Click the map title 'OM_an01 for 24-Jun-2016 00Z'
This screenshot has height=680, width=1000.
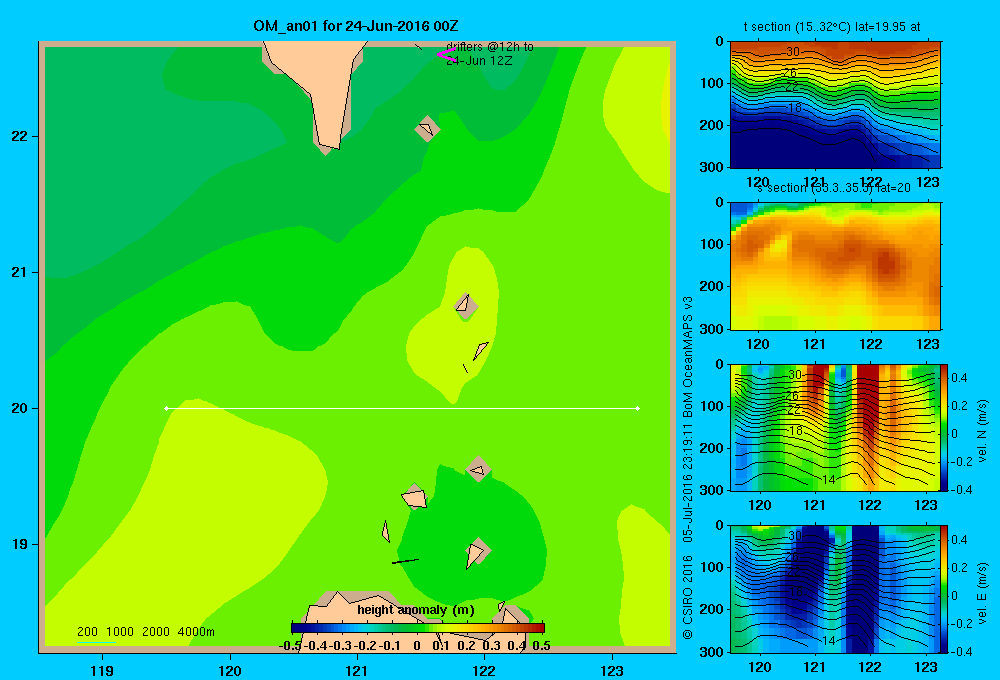pos(355,26)
